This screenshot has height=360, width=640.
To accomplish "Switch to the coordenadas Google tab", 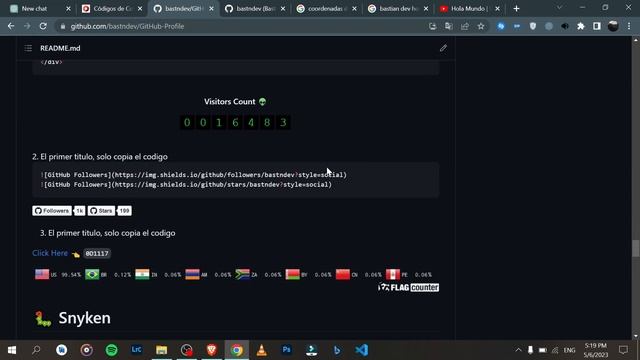I will (327, 9).
